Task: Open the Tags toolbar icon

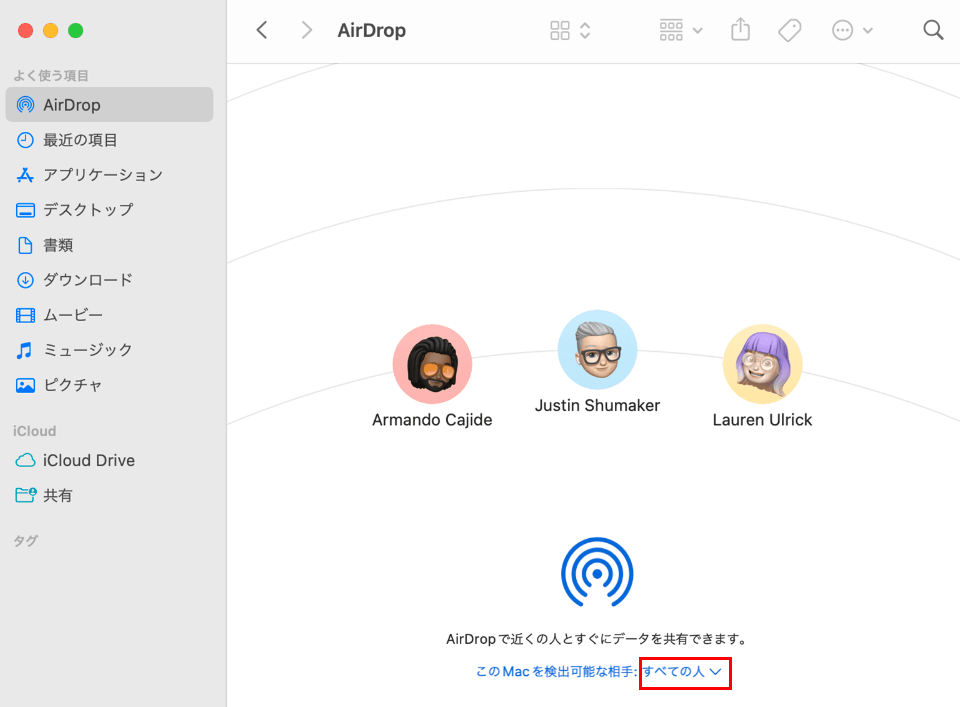Action: pyautogui.click(x=789, y=30)
